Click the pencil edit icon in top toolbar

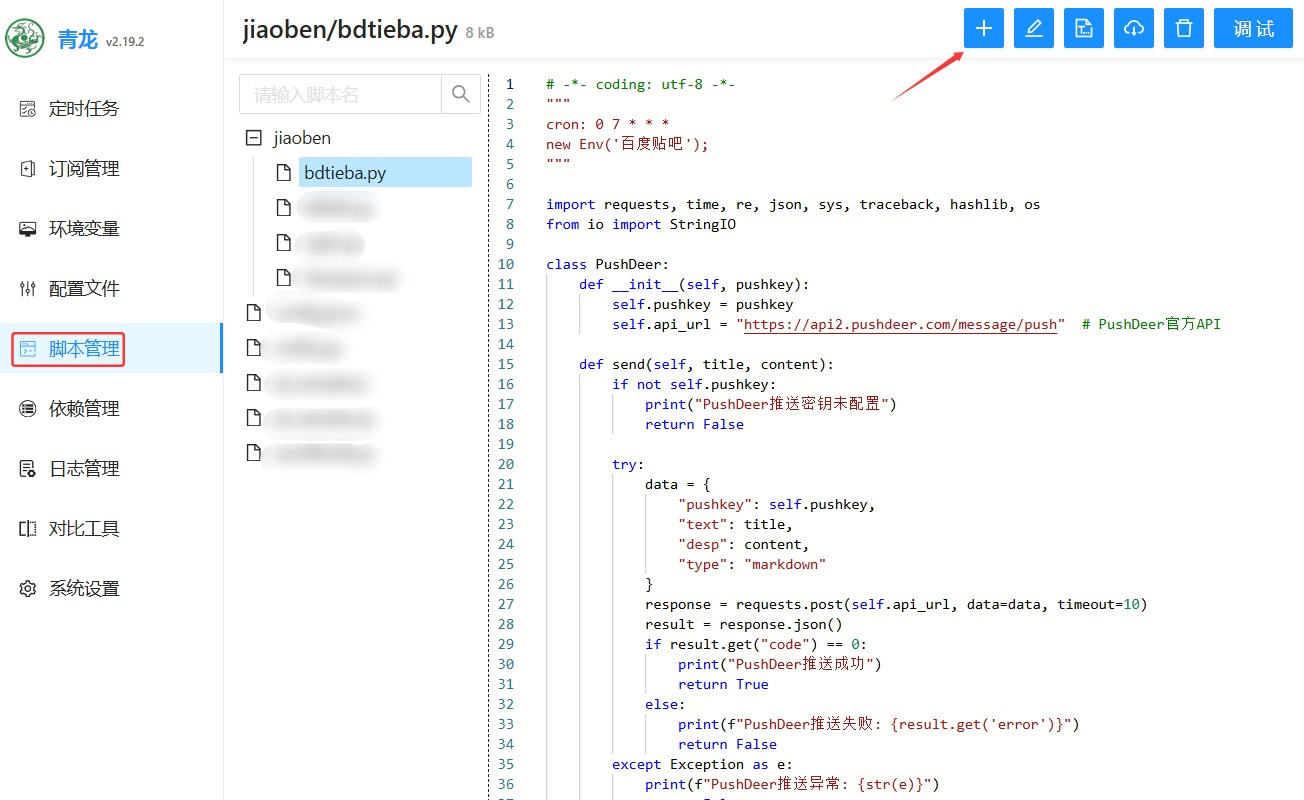1033,29
